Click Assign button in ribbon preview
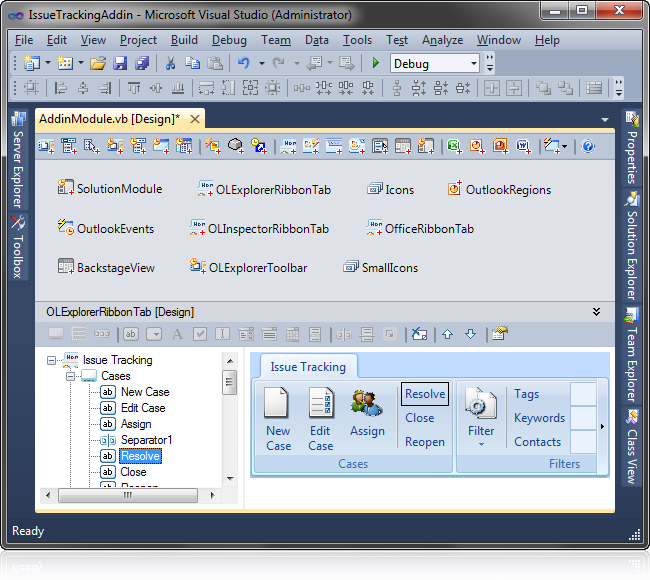 367,415
